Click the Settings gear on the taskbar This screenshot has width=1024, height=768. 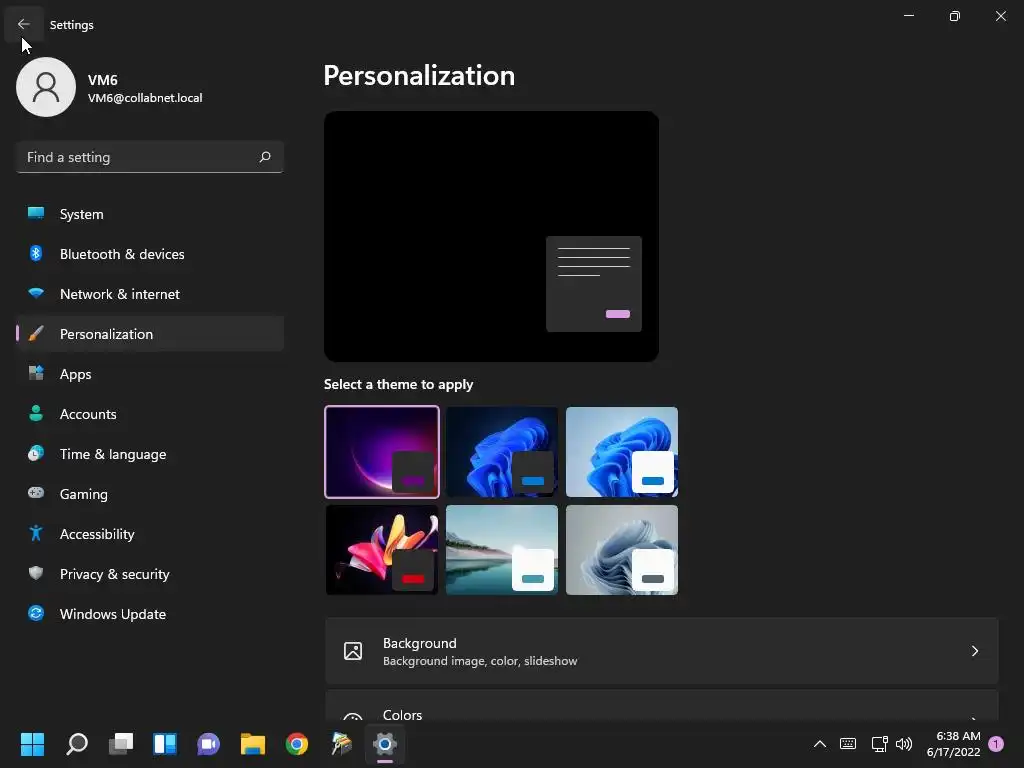pos(385,744)
